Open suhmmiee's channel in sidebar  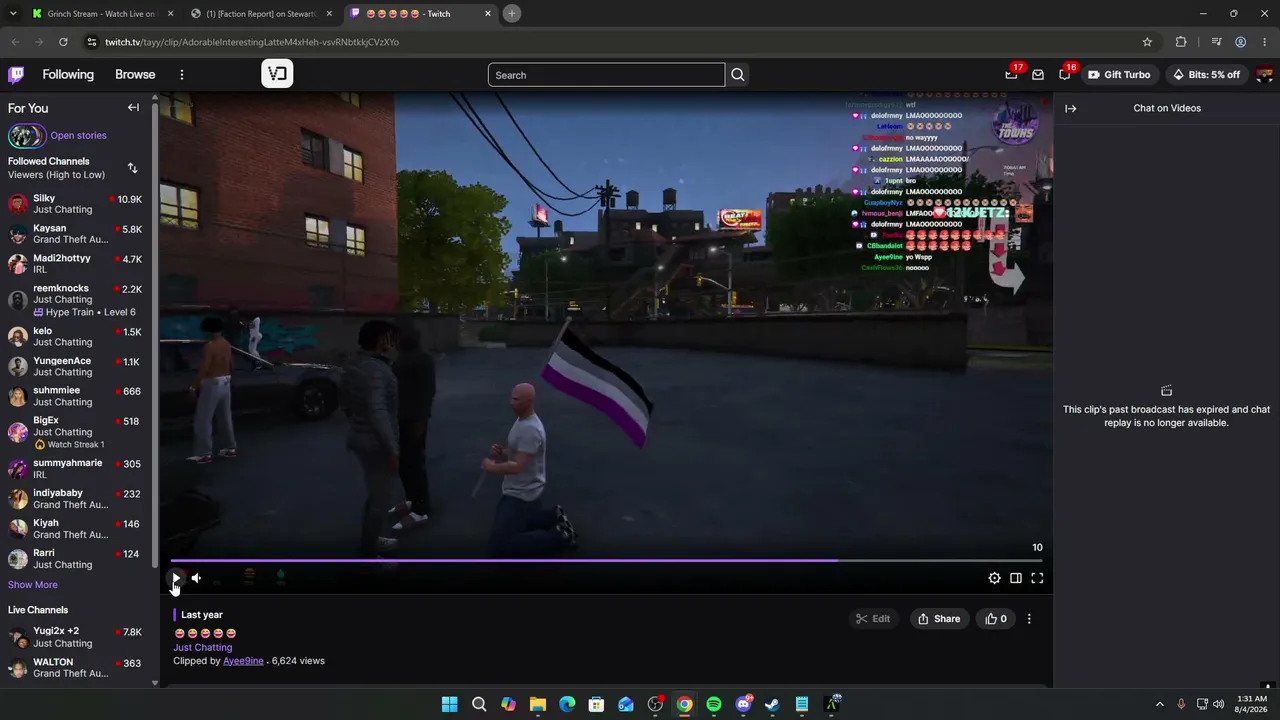pos(75,396)
